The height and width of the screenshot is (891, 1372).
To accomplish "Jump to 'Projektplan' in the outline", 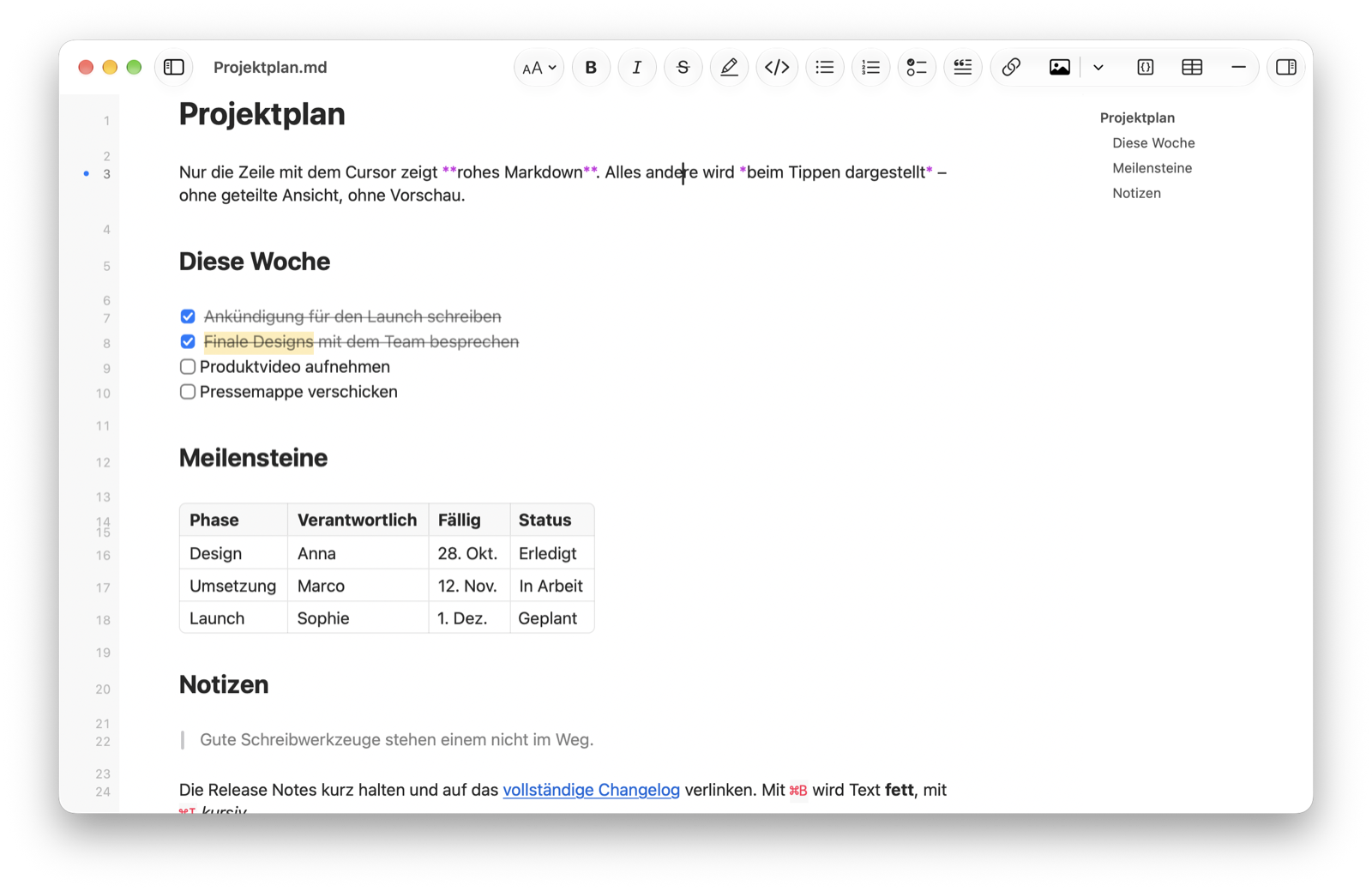I will (1137, 117).
